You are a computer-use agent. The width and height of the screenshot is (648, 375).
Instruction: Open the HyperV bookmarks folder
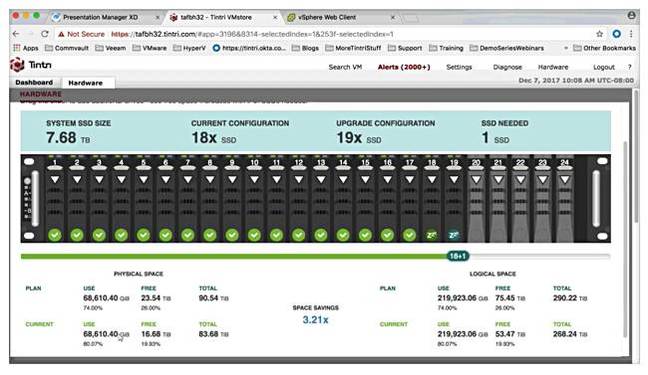coord(189,48)
